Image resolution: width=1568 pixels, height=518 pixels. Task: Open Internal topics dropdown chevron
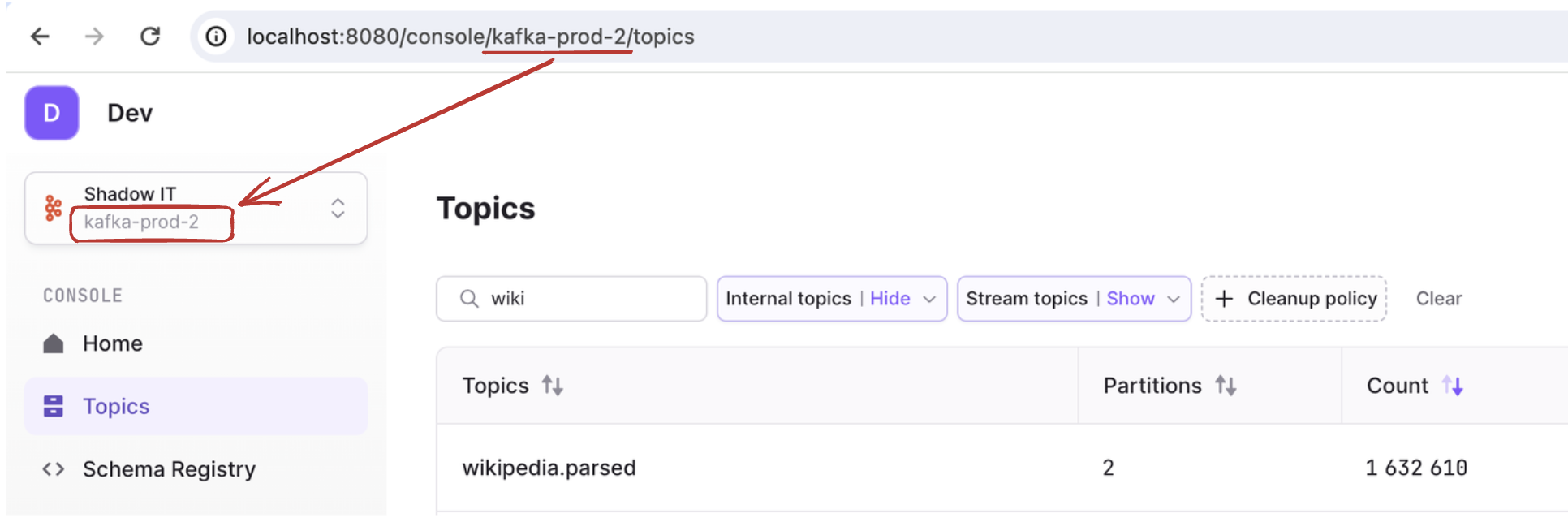point(929,299)
